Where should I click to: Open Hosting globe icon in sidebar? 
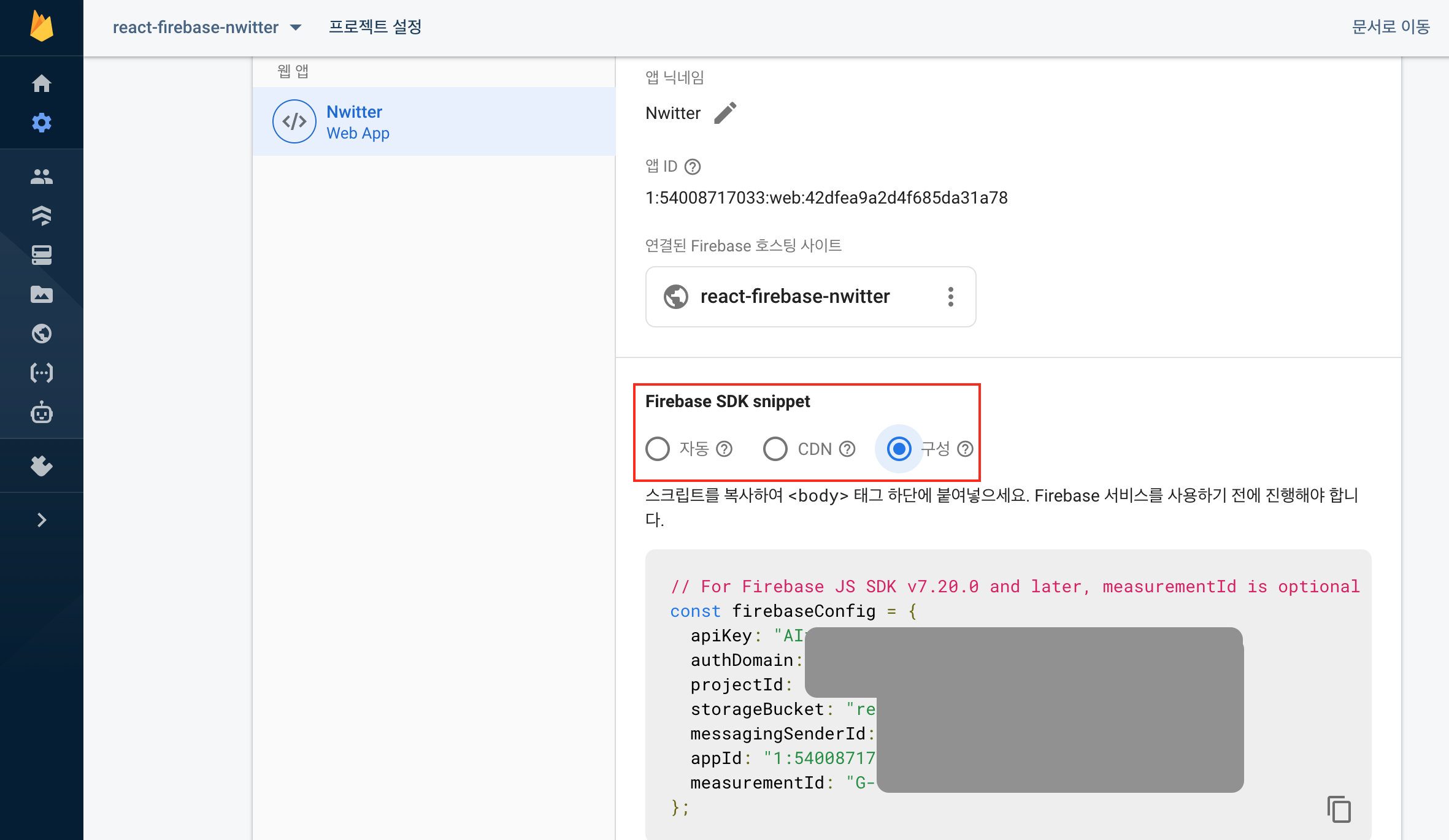[42, 334]
